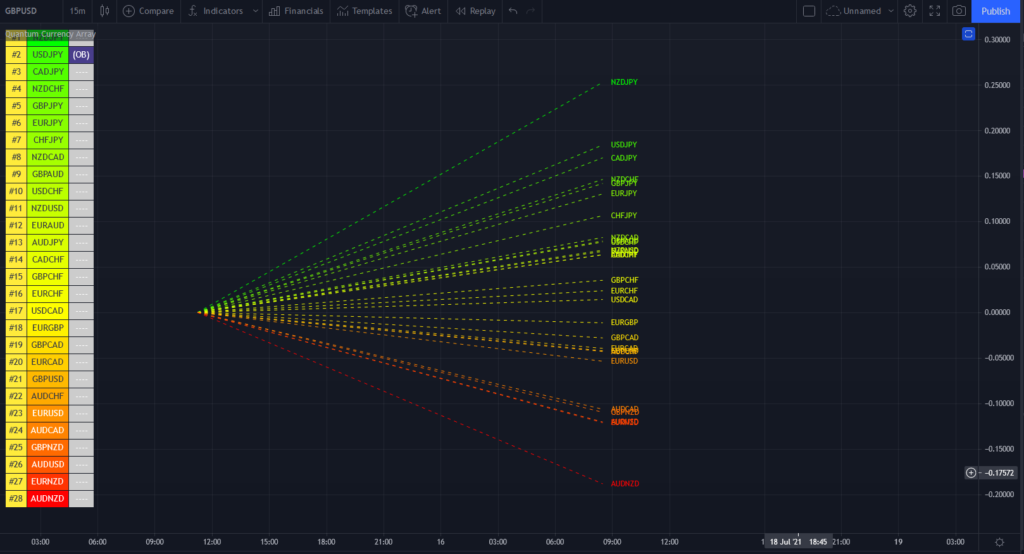
Task: Select the NZDCHF cell in the ranking
Action: coord(48,89)
